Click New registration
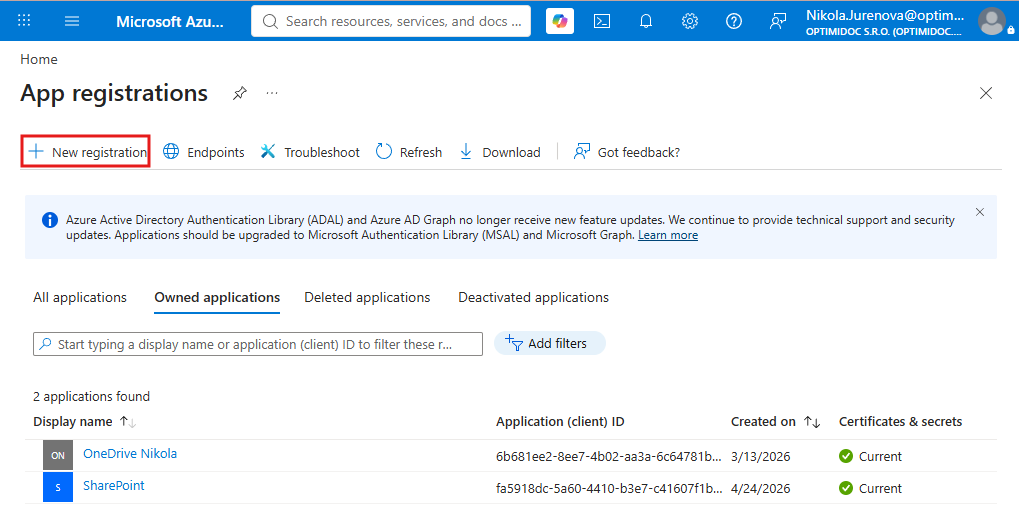 [86, 152]
